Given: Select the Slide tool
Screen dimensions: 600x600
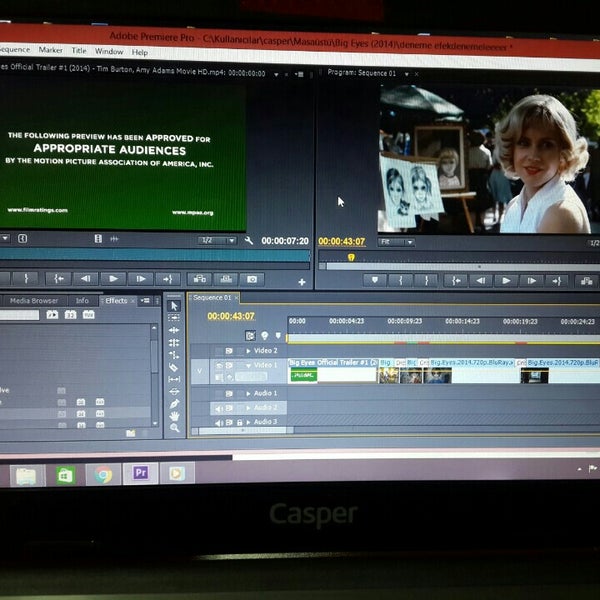Looking at the screenshot, I should [x=174, y=391].
